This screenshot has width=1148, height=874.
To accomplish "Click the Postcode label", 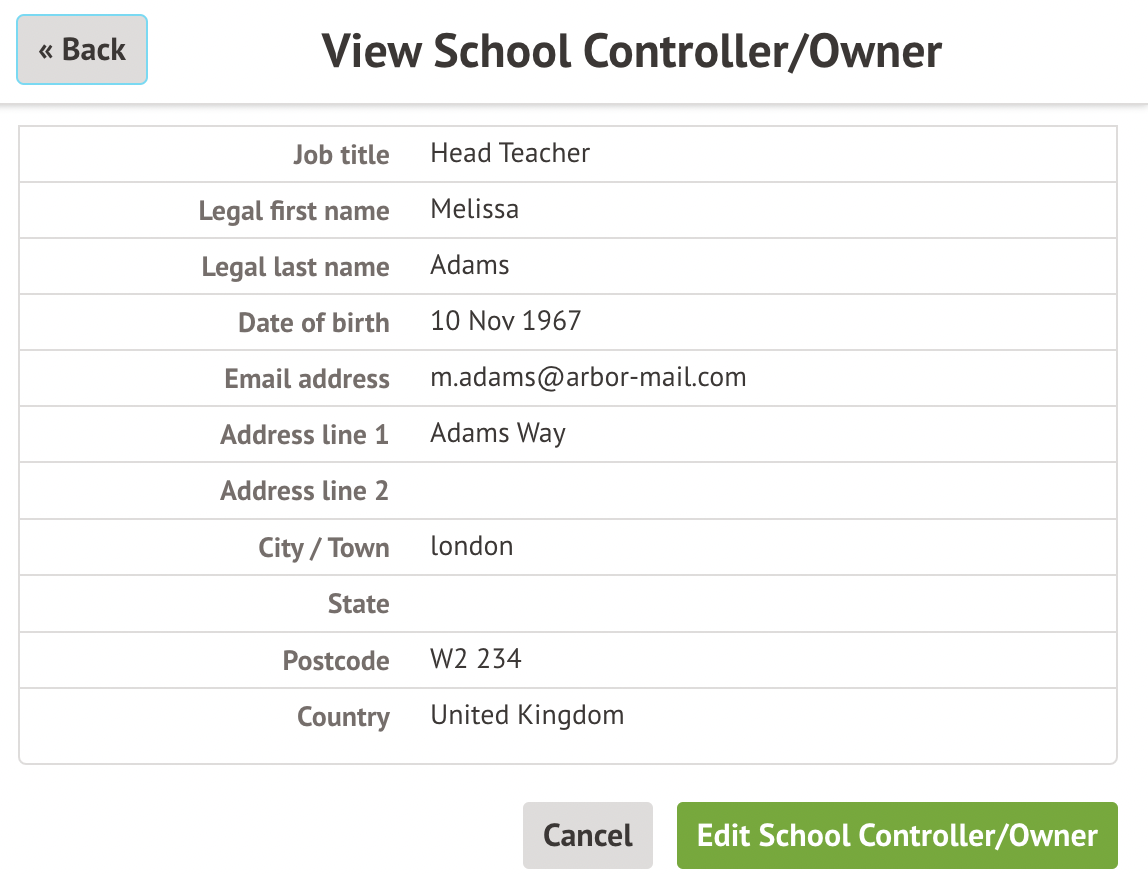I will coord(336,661).
